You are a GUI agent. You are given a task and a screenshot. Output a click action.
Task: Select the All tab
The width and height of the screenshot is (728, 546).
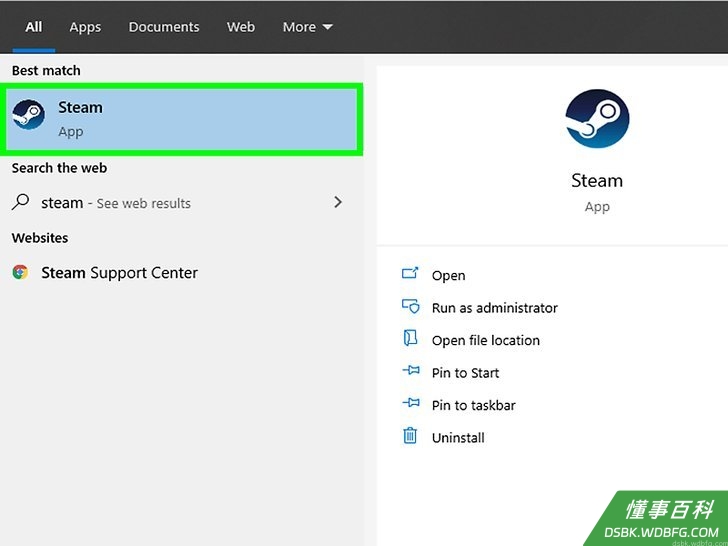coord(33,27)
